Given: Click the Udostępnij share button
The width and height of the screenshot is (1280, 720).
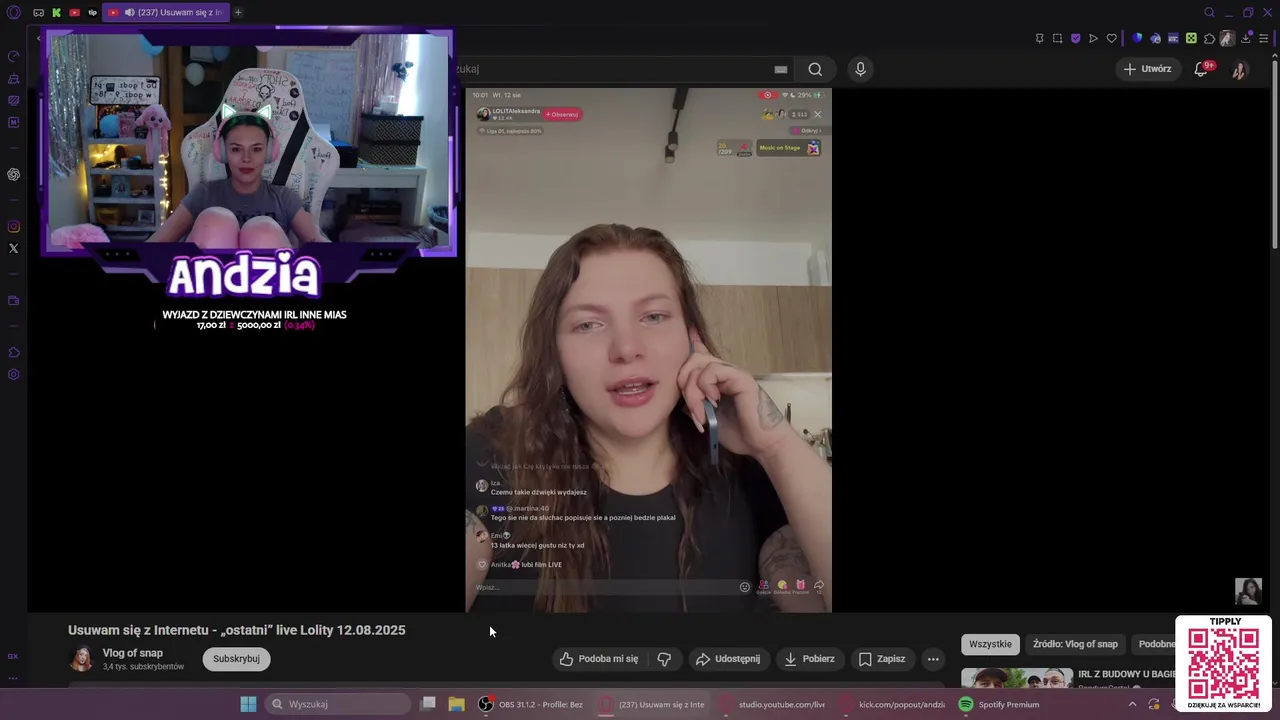Looking at the screenshot, I should coord(728,659).
